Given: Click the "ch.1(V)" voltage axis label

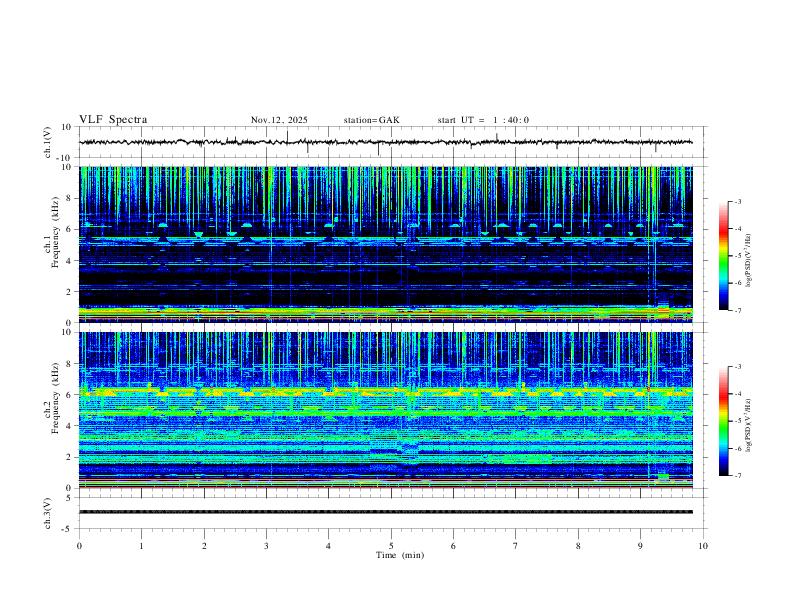Looking at the screenshot, I should (x=48, y=142).
